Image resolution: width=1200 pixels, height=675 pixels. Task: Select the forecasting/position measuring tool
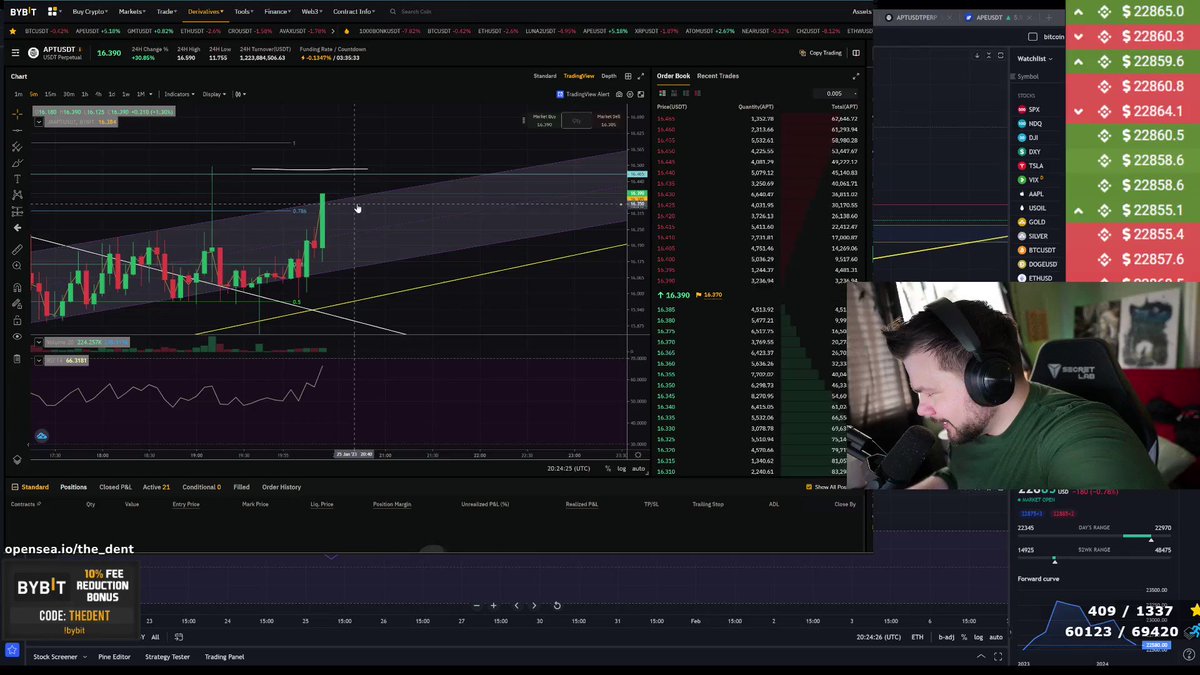coord(17,211)
